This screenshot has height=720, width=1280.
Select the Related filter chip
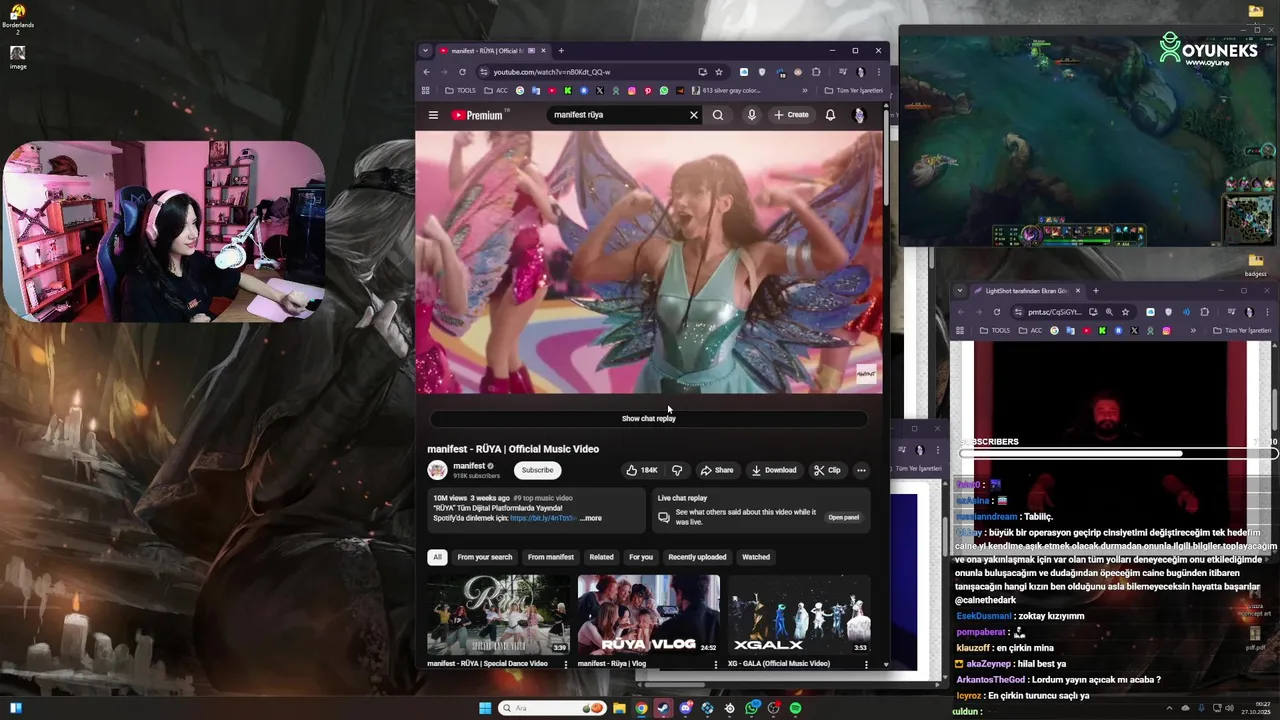(x=601, y=557)
